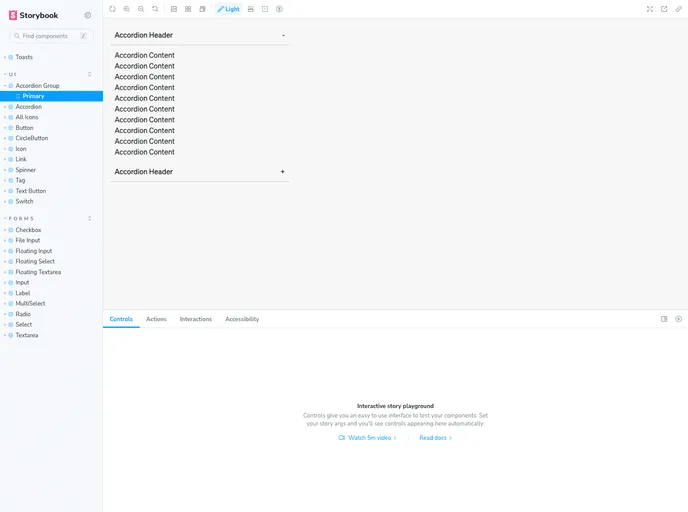Open the Light theme switcher
The height and width of the screenshot is (512, 688).
(x=228, y=9)
